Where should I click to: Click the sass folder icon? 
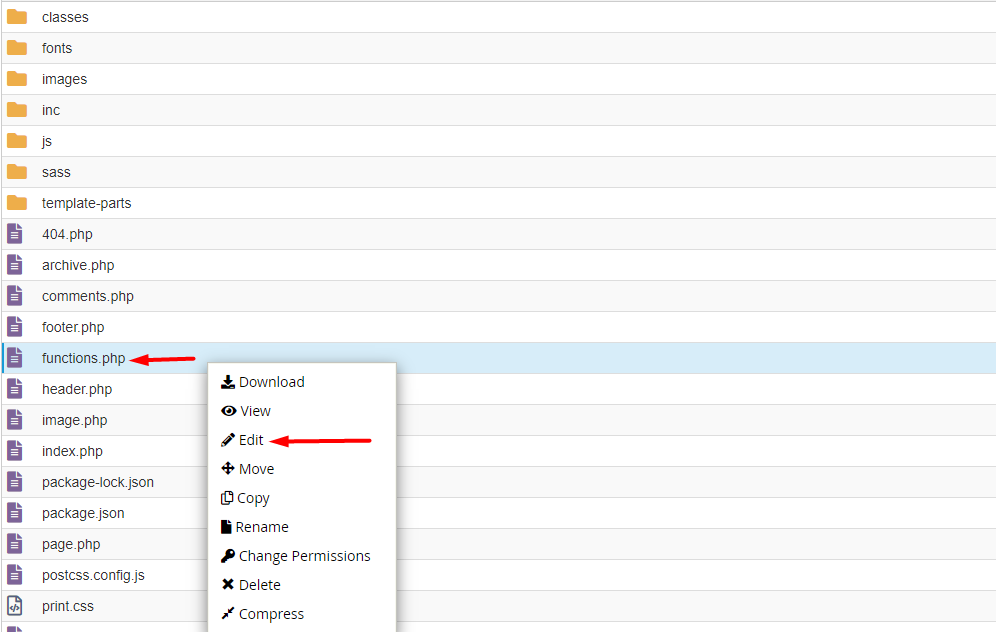point(17,172)
